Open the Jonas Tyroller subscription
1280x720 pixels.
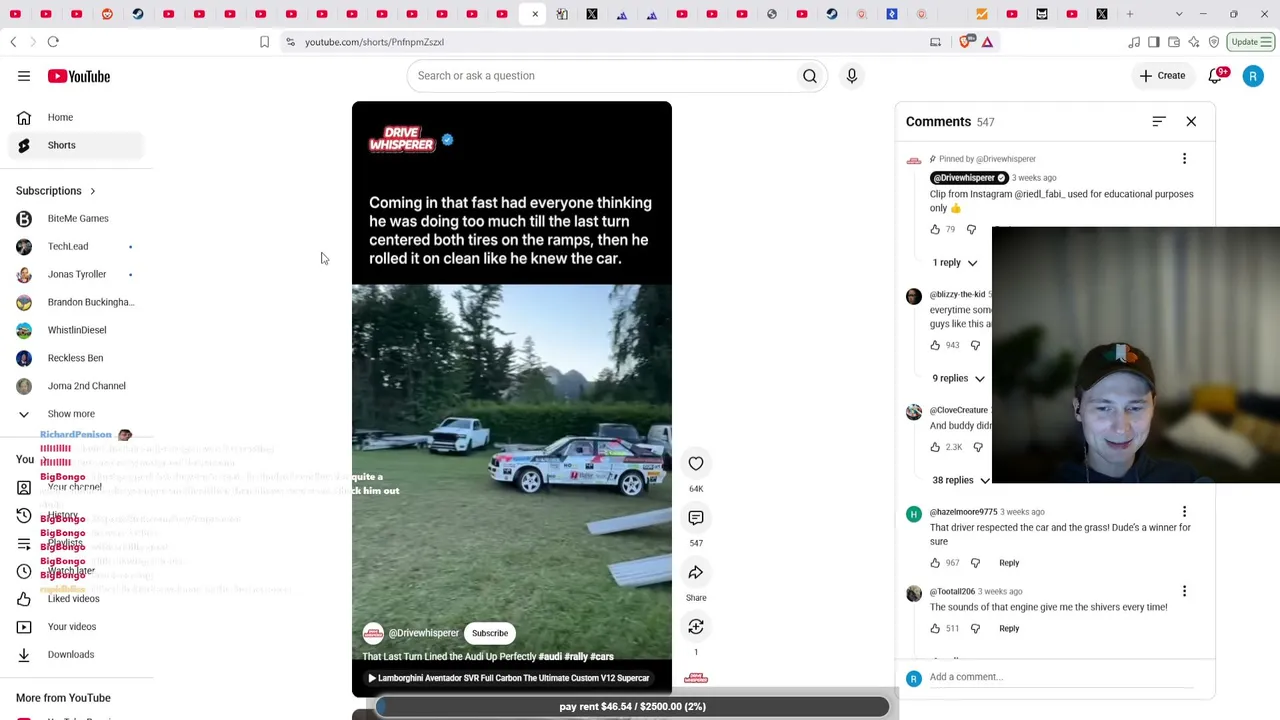(x=77, y=275)
